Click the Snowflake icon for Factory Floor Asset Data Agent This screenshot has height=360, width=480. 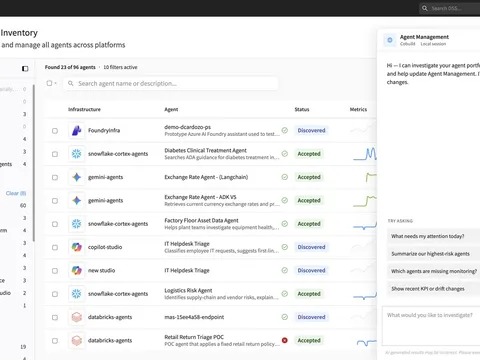[77, 224]
